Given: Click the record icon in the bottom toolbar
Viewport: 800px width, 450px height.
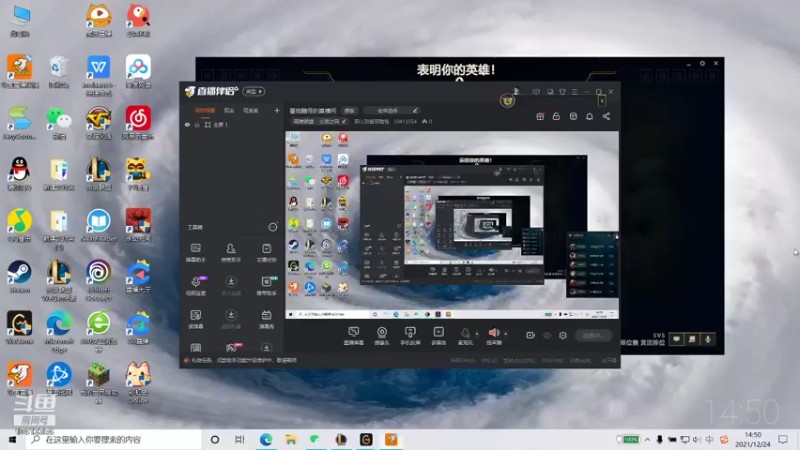Looking at the screenshot, I should [531, 335].
